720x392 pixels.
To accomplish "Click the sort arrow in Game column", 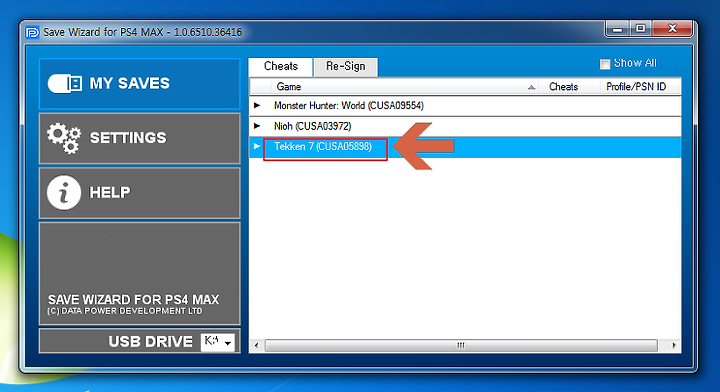I will coord(531,87).
